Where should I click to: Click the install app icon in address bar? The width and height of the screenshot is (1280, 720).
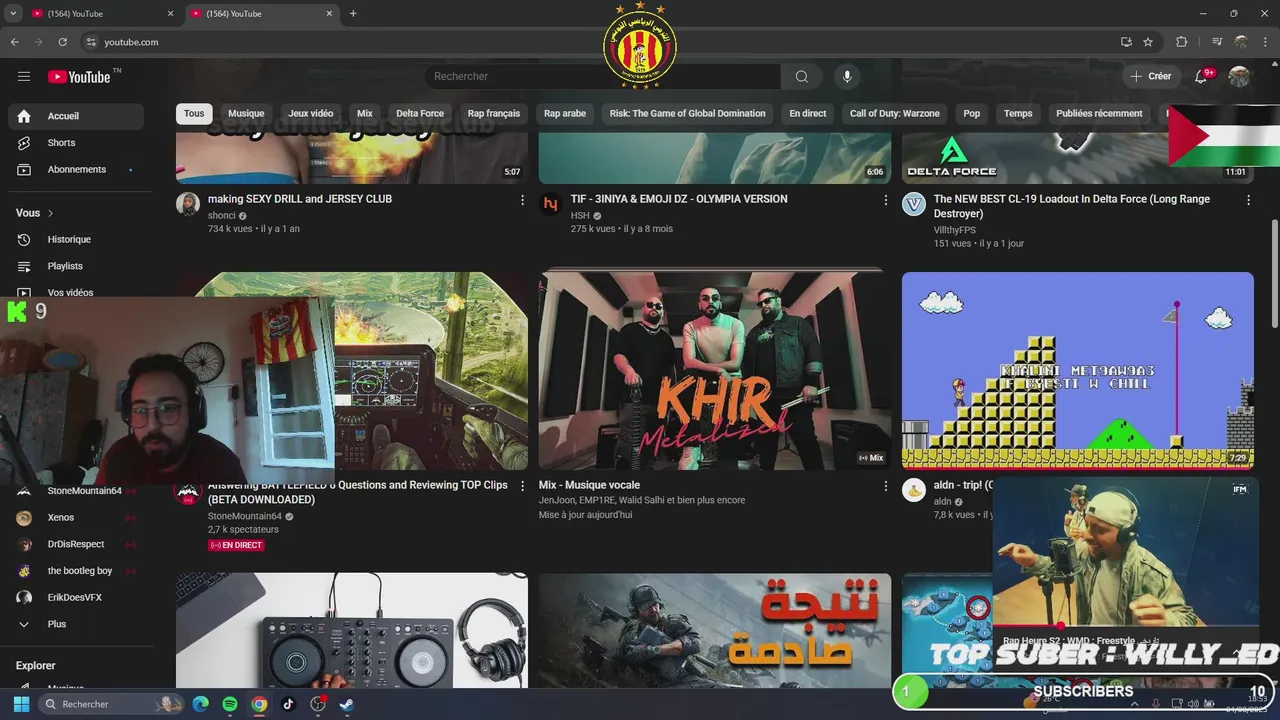(1126, 42)
